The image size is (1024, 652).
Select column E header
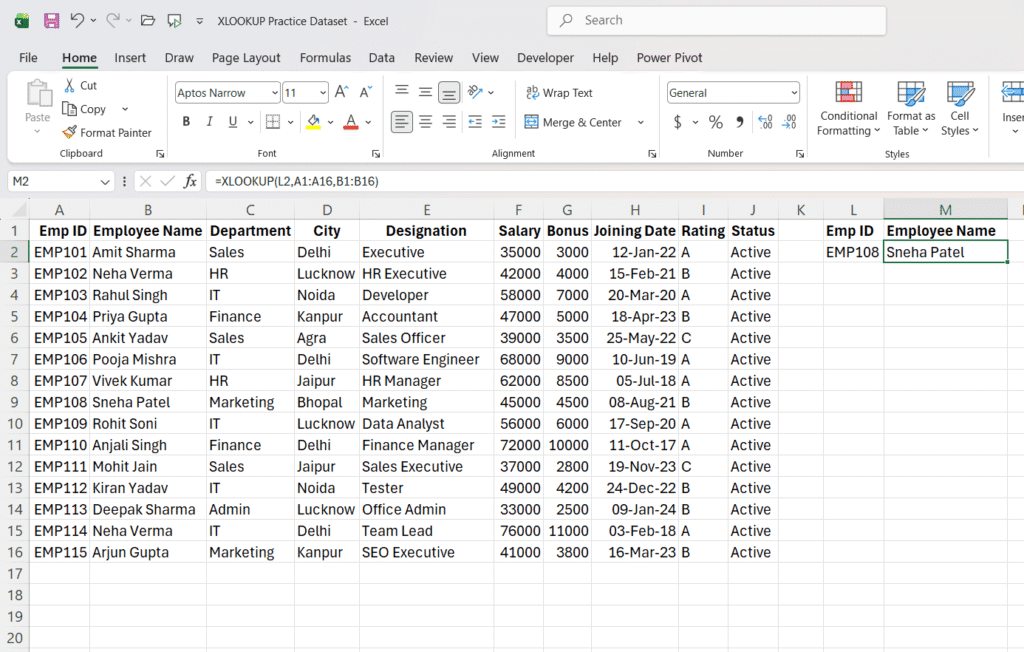[426, 210]
